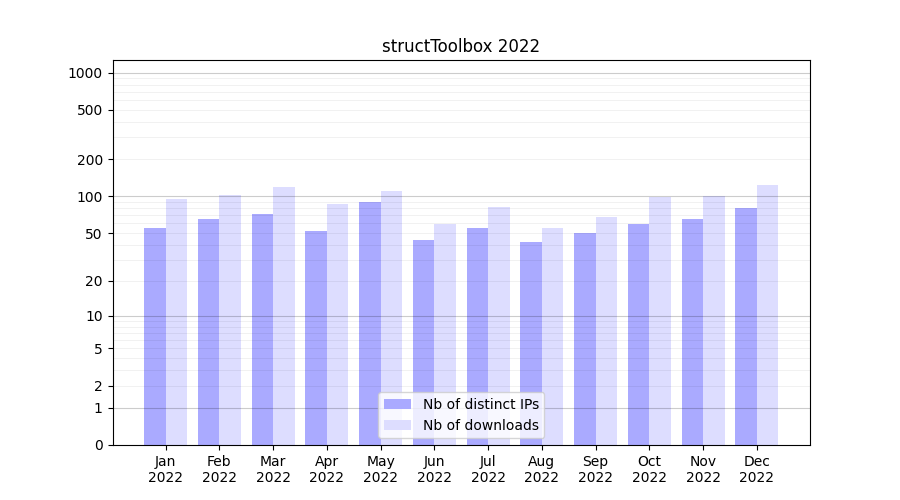
Task: Select the Feb 2022 distinct IPs bar
Action: [x=209, y=332]
